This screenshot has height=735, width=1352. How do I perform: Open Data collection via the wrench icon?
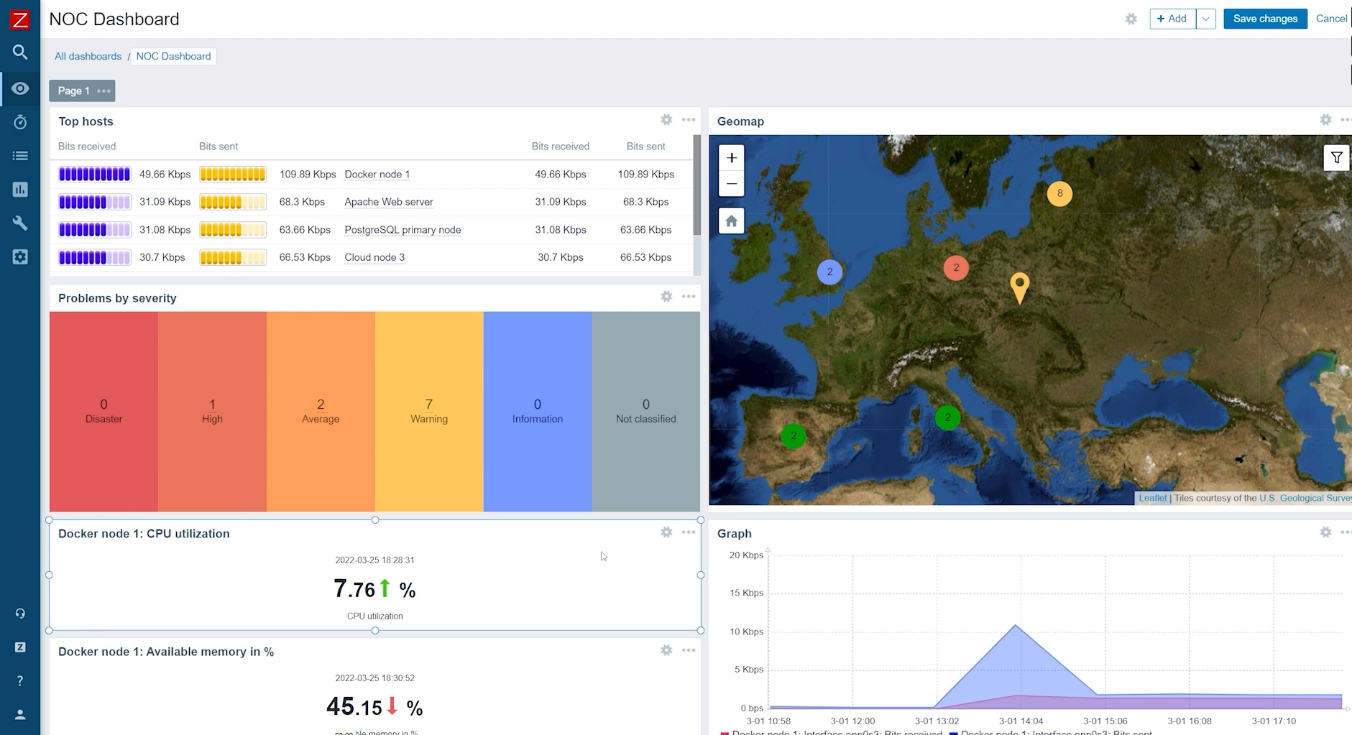[20, 222]
